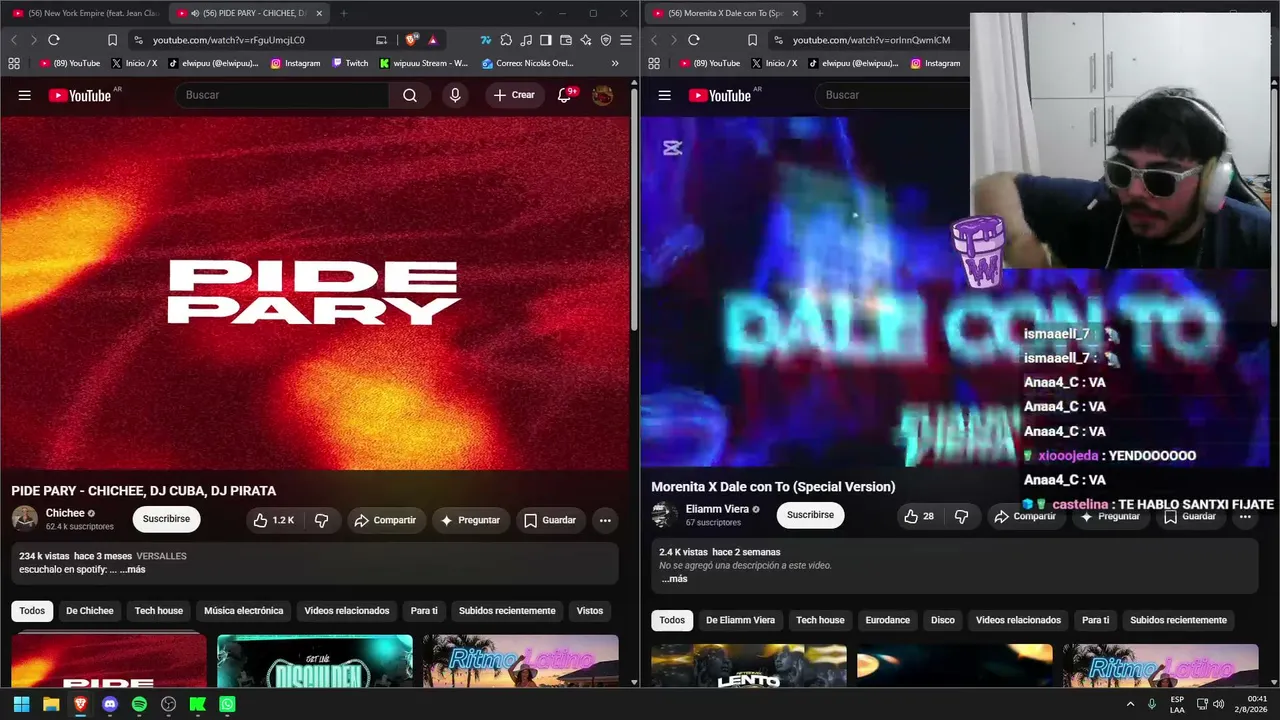Viewport: 1280px width, 720px height.
Task: Click YouTube logo in left window
Action: coord(80,95)
